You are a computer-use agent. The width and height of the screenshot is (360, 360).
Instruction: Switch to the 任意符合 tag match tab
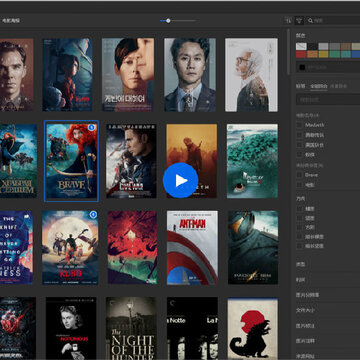tap(339, 86)
